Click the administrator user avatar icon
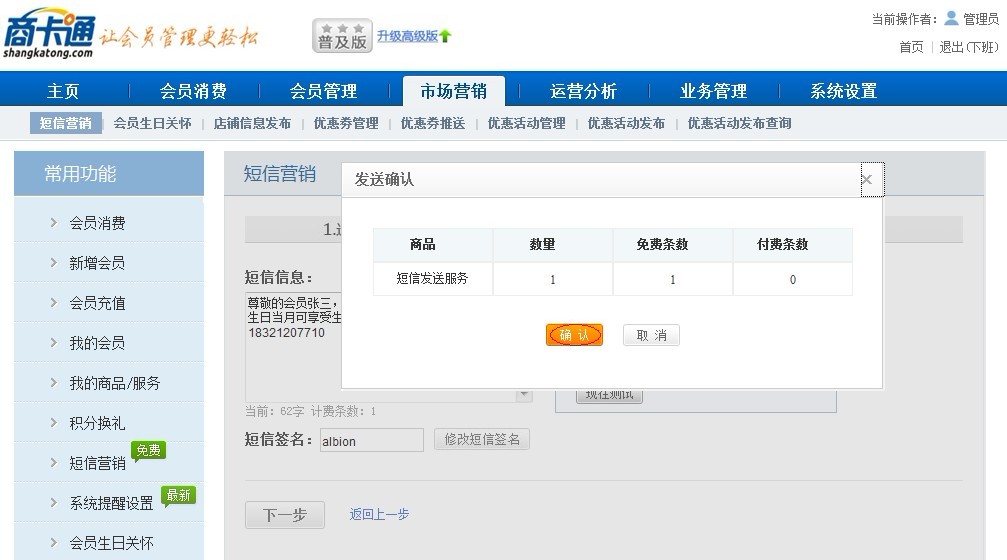Image resolution: width=1007 pixels, height=560 pixels. click(951, 18)
